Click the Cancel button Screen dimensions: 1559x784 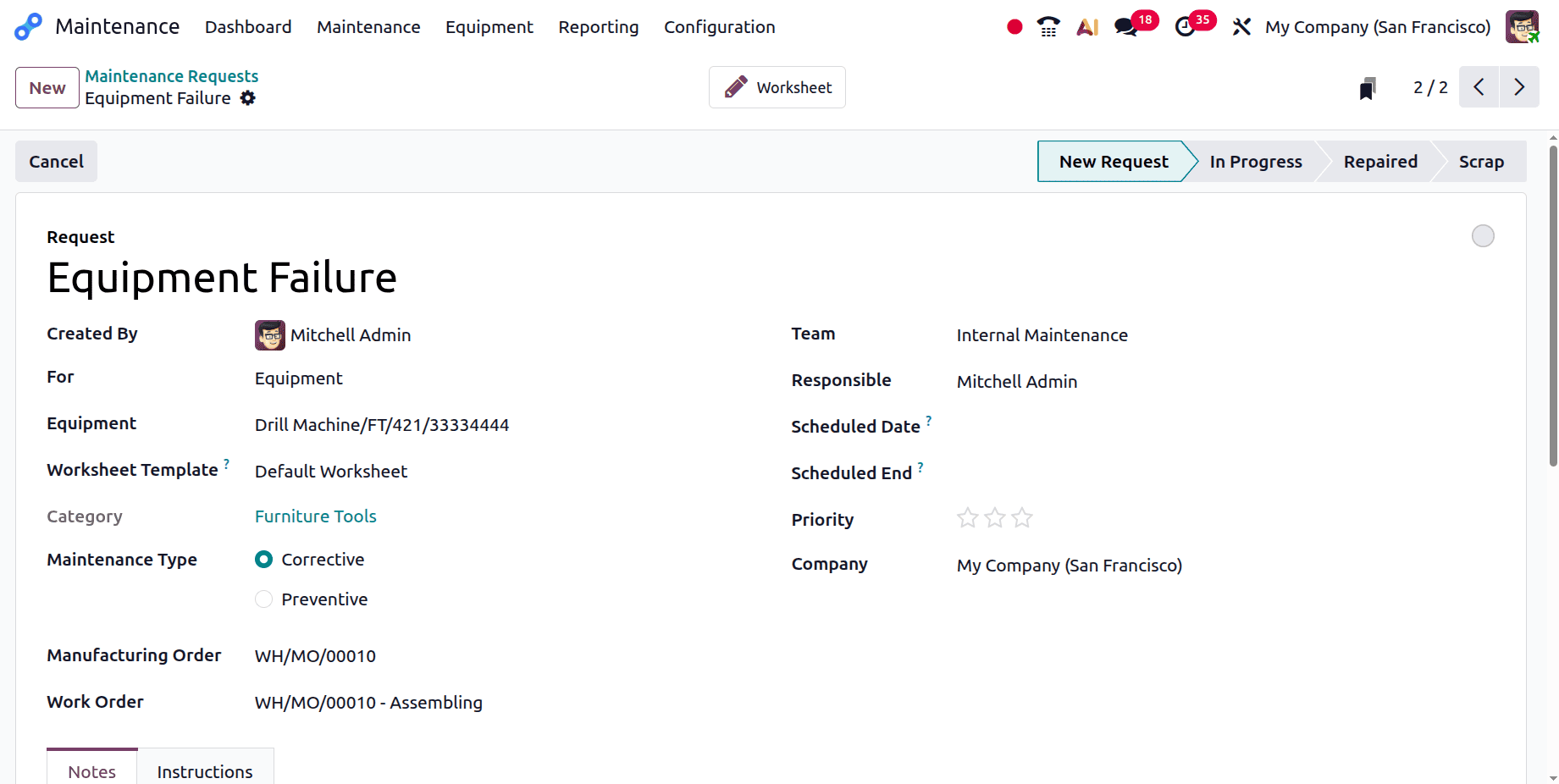point(57,162)
